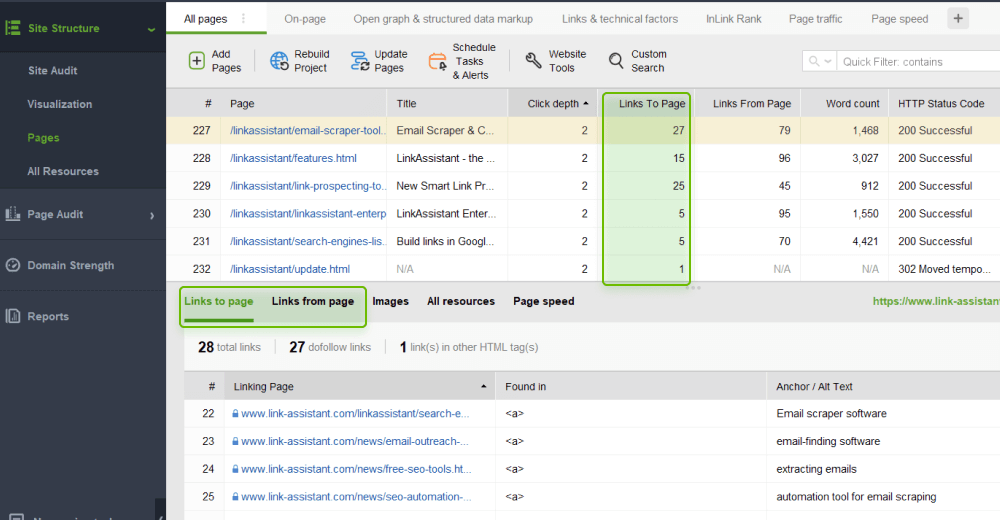This screenshot has height=520, width=1000.
Task: Open the Domain Strength section
Action: click(71, 265)
